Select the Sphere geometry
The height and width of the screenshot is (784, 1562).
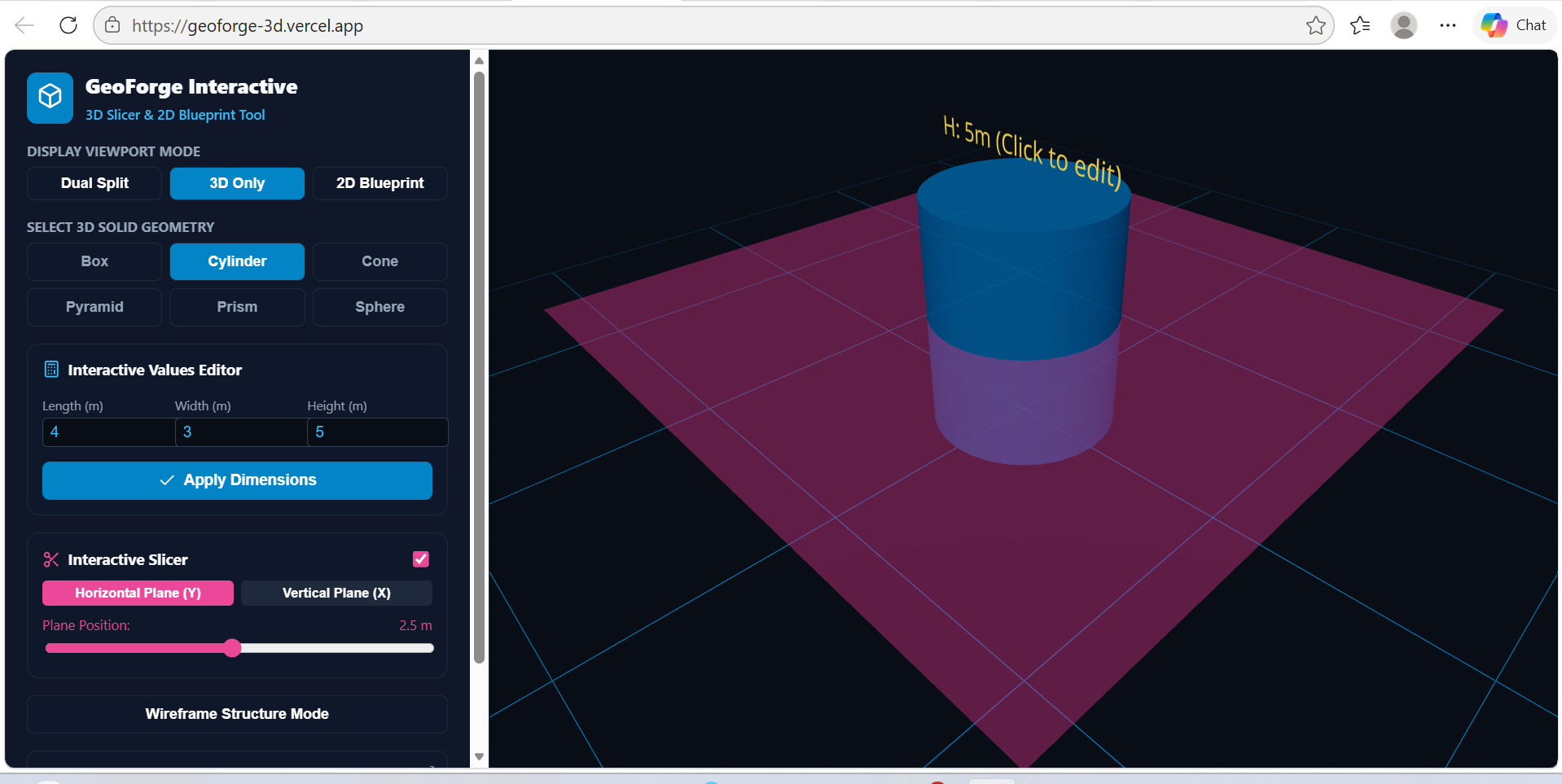click(380, 307)
